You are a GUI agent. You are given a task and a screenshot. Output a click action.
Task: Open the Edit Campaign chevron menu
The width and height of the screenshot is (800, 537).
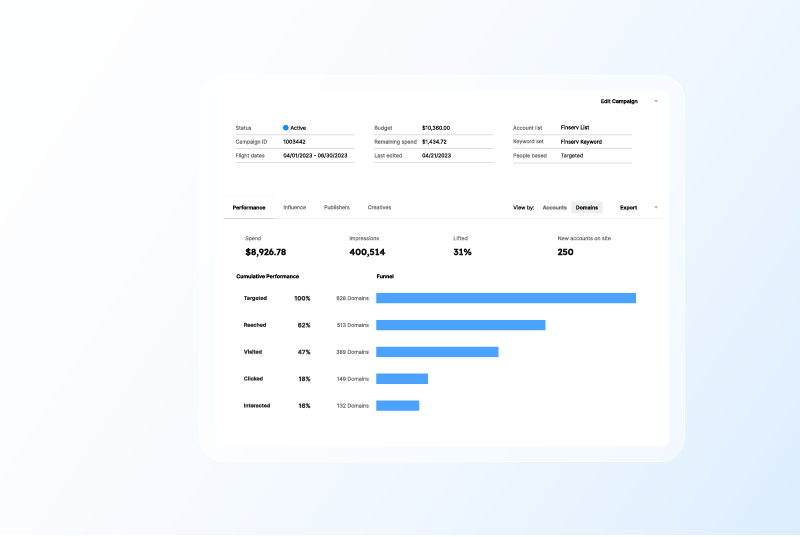tap(656, 101)
